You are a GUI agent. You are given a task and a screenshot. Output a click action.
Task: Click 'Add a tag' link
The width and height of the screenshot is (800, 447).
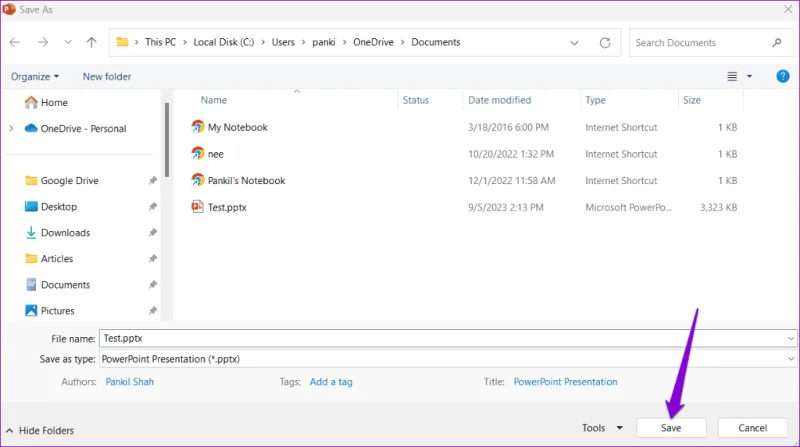point(331,382)
